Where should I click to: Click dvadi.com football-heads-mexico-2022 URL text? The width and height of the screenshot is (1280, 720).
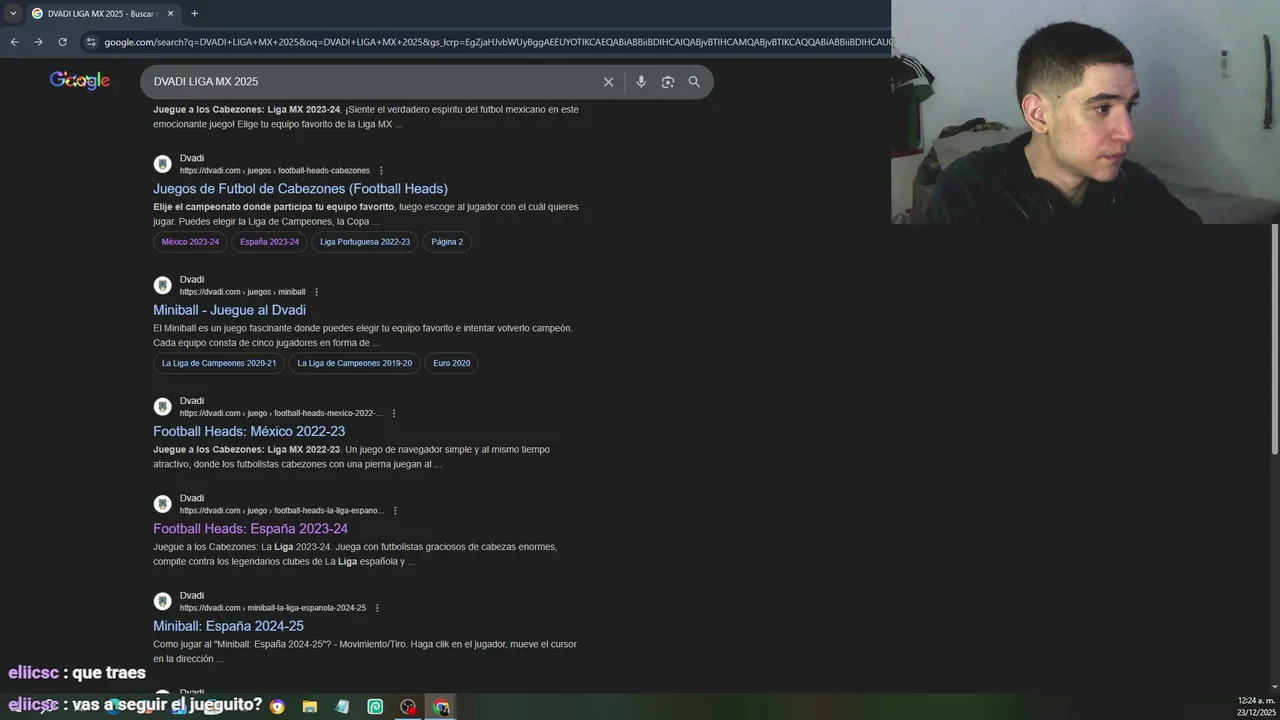pyautogui.click(x=281, y=414)
